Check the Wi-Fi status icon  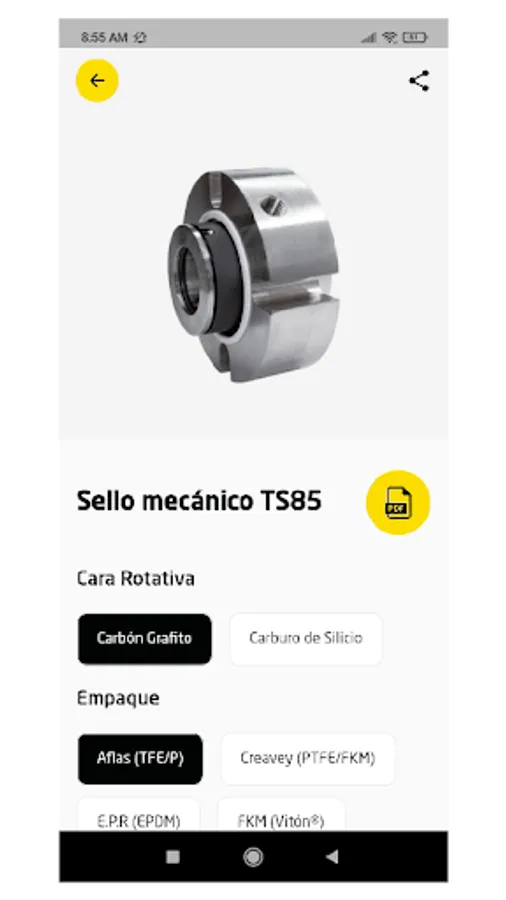pos(390,38)
